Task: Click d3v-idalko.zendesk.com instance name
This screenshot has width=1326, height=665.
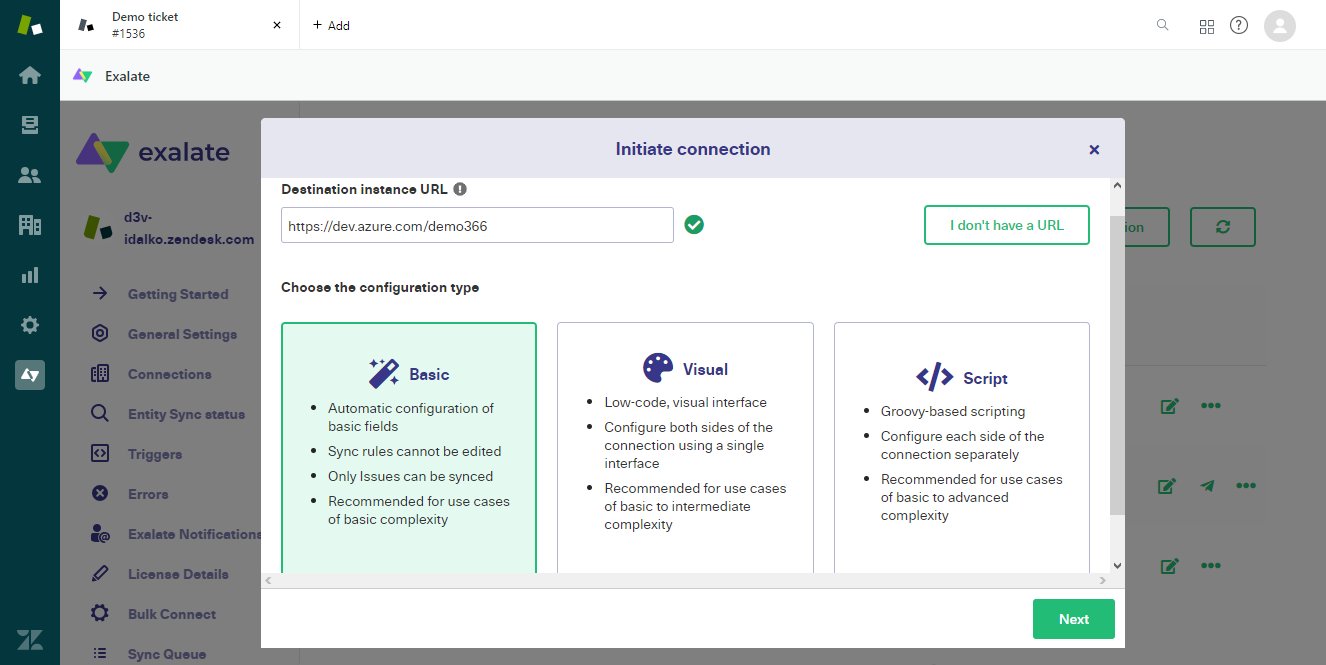Action: coord(188,228)
